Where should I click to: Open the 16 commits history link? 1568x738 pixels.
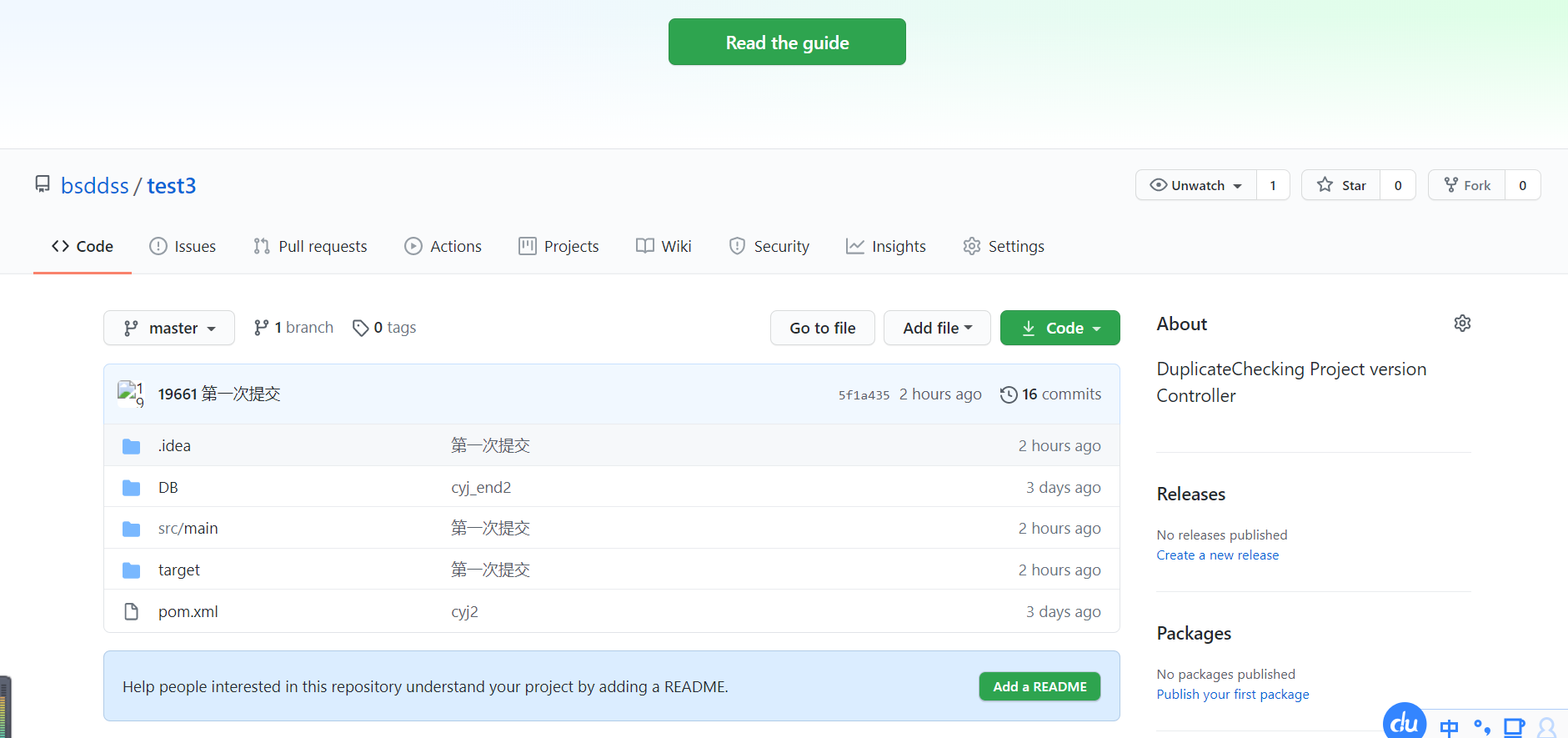(x=1051, y=394)
